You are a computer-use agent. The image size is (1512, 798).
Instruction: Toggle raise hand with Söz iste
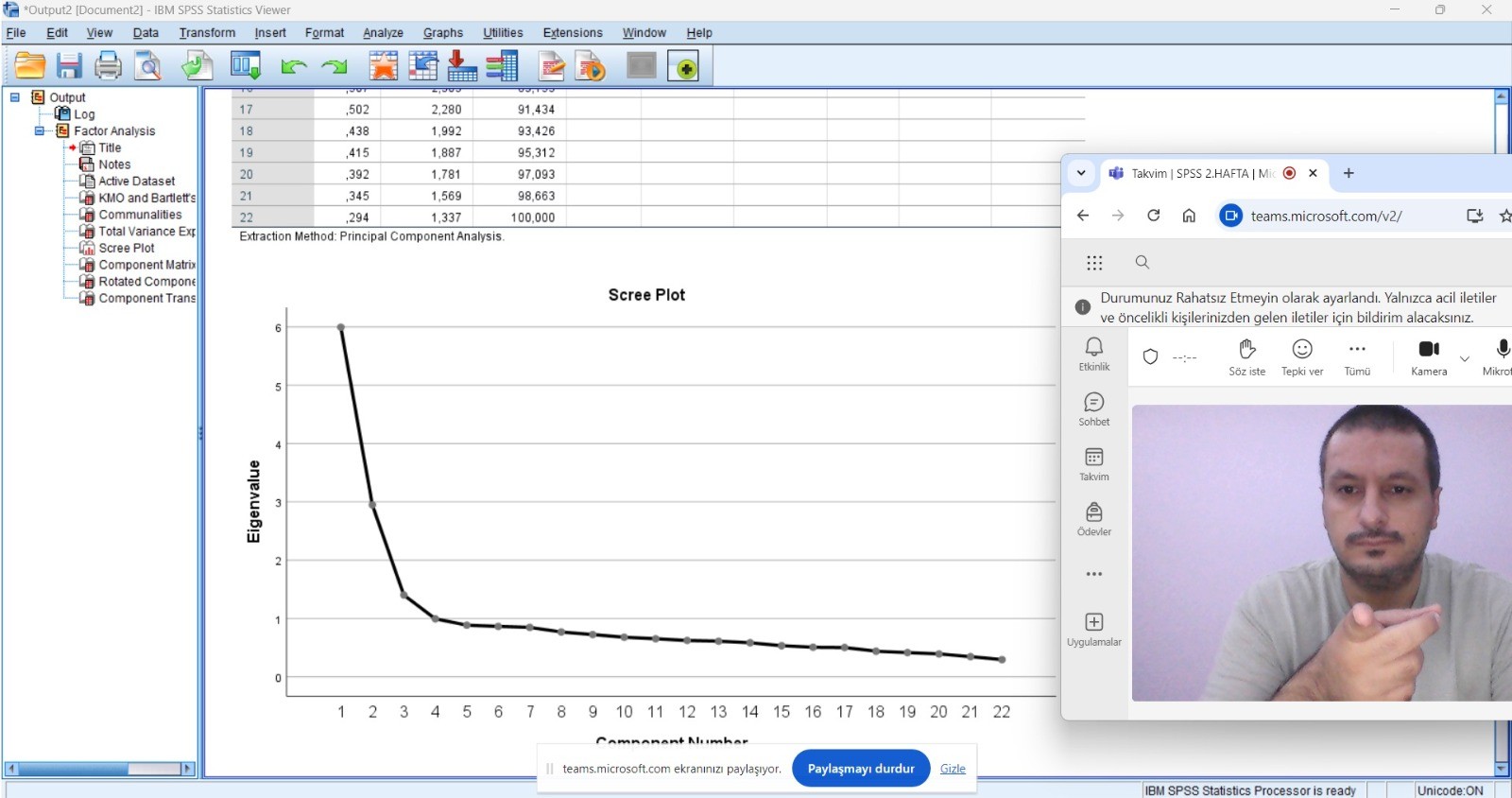tap(1246, 357)
